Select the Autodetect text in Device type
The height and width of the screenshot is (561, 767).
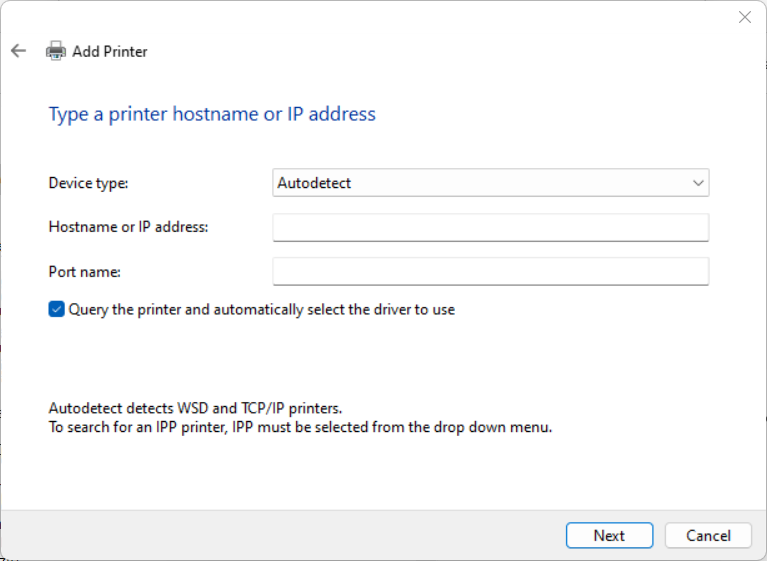pyautogui.click(x=314, y=183)
